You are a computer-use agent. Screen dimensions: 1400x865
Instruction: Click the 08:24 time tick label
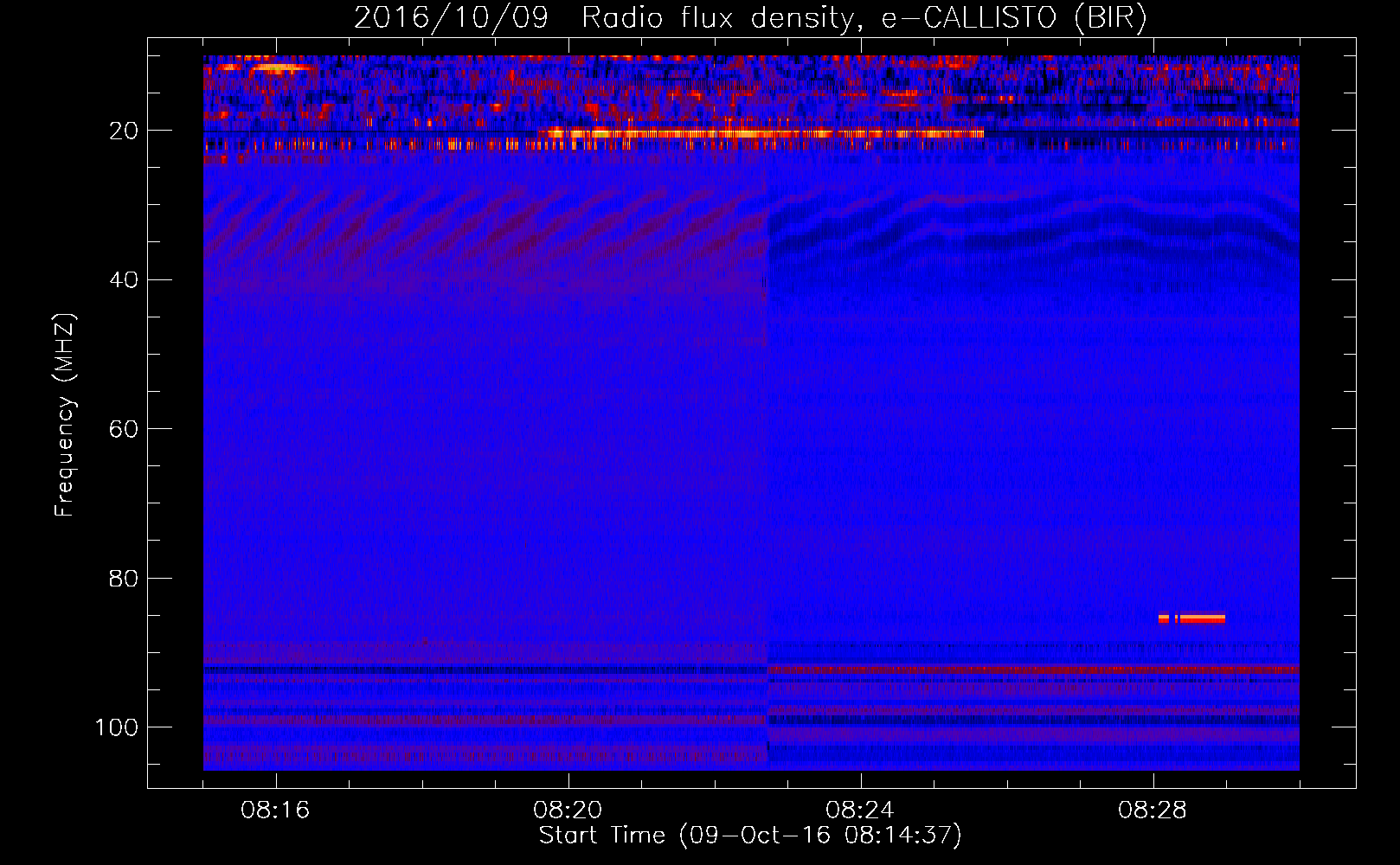[x=860, y=811]
